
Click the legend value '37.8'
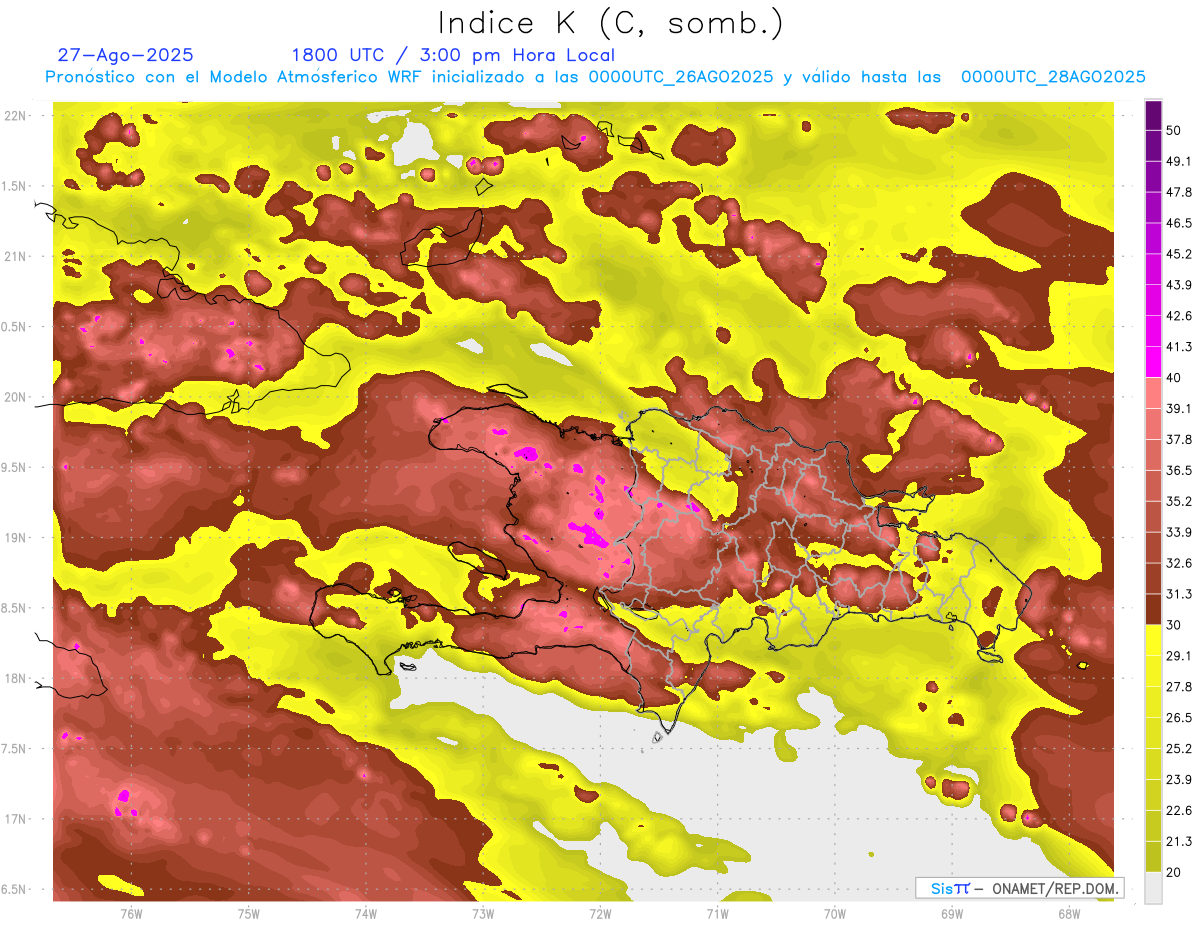(1179, 439)
